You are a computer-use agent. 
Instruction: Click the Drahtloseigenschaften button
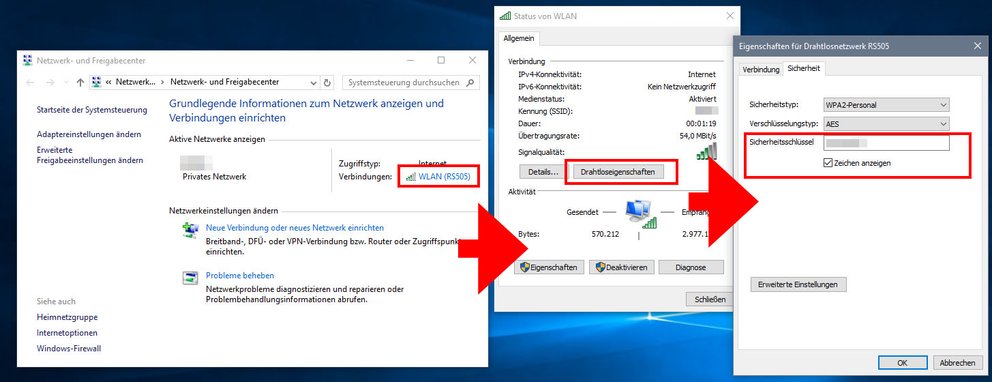618,171
